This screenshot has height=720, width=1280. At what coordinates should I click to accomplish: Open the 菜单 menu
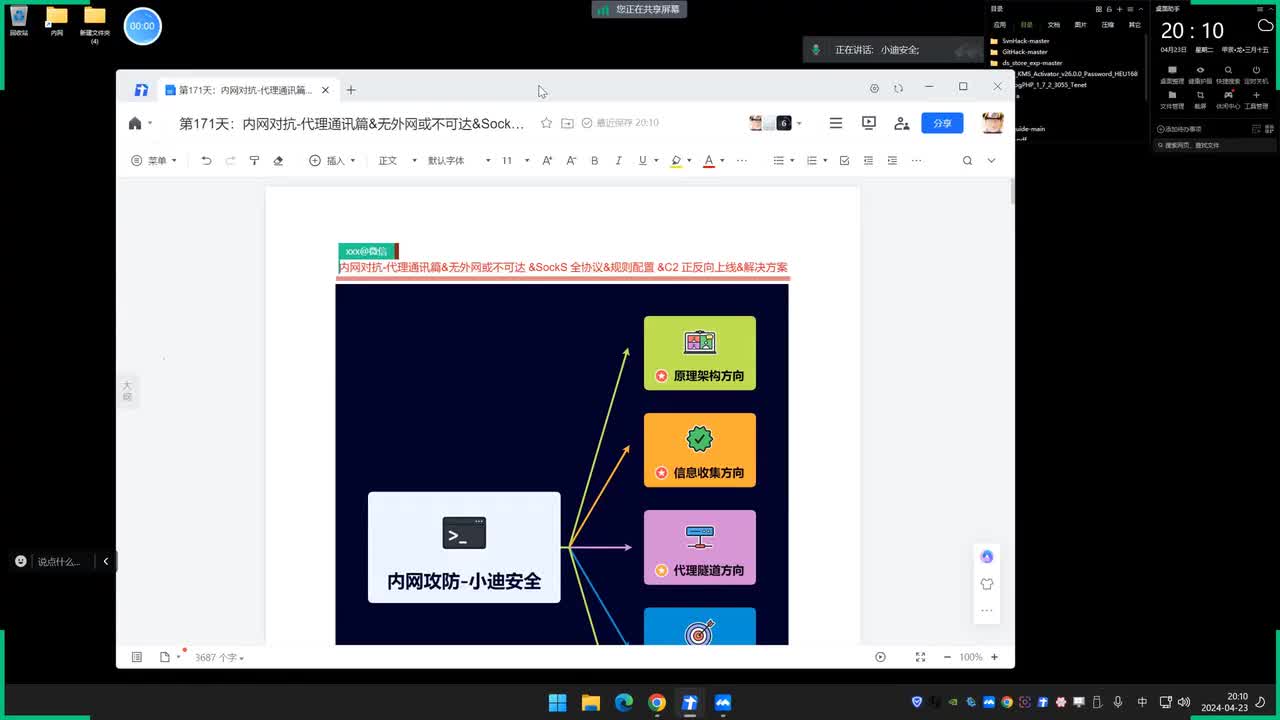[154, 160]
